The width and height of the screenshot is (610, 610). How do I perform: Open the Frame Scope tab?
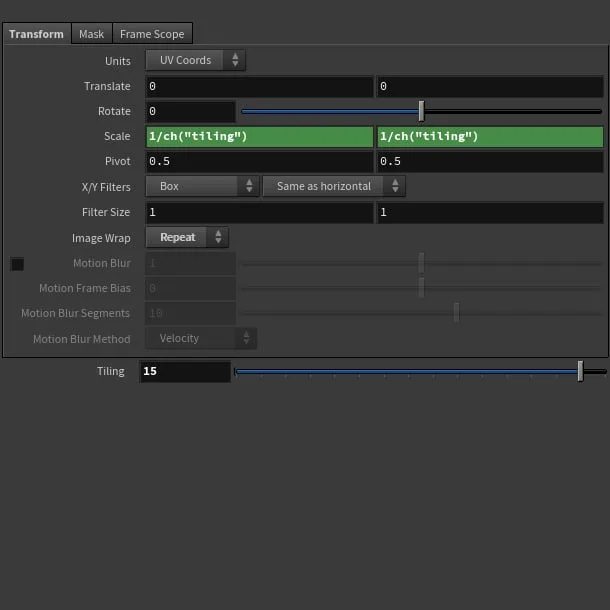152,34
